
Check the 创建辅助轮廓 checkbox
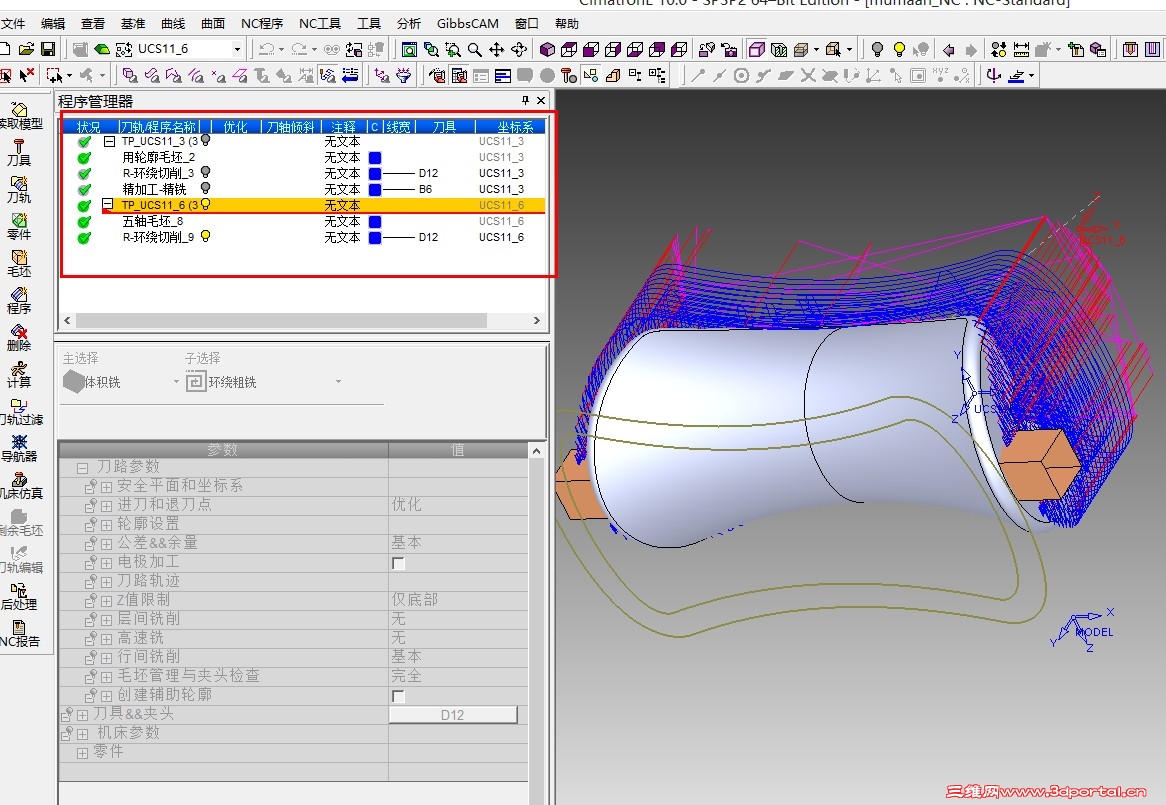click(399, 696)
